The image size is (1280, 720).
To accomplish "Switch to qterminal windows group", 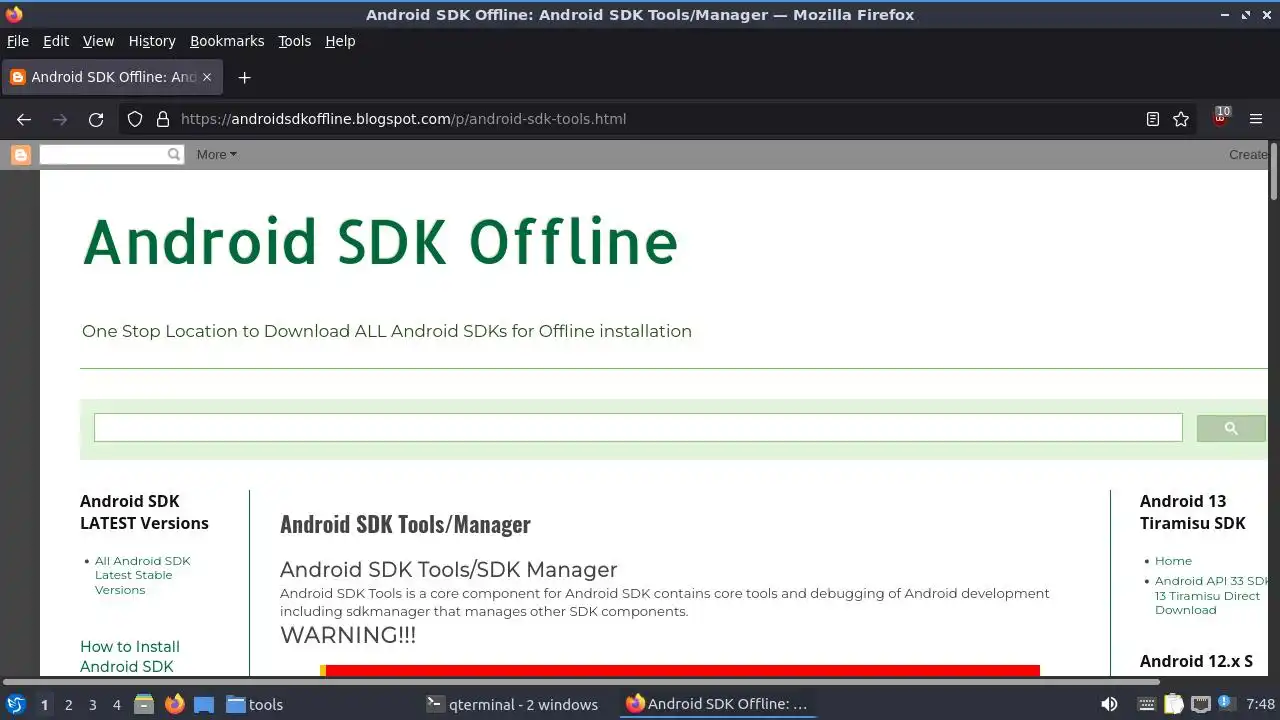I will coord(512,704).
